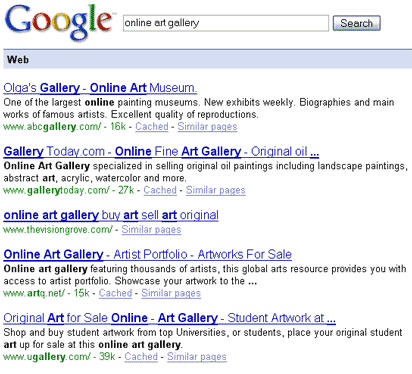The width and height of the screenshot is (412, 374).
Task: Open Similar pages for ugallery.com
Action: (x=197, y=357)
